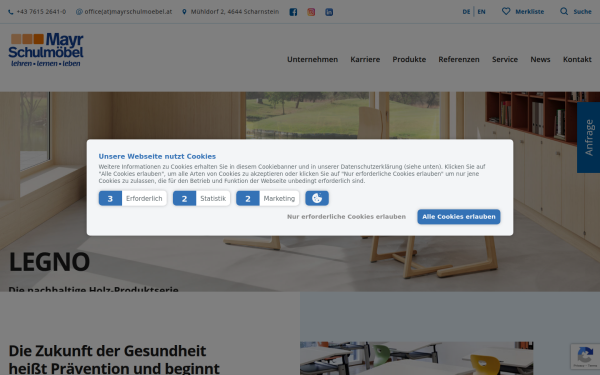Open the Anfrage side tab
Screen dimensions: 600x375
(x=589, y=137)
